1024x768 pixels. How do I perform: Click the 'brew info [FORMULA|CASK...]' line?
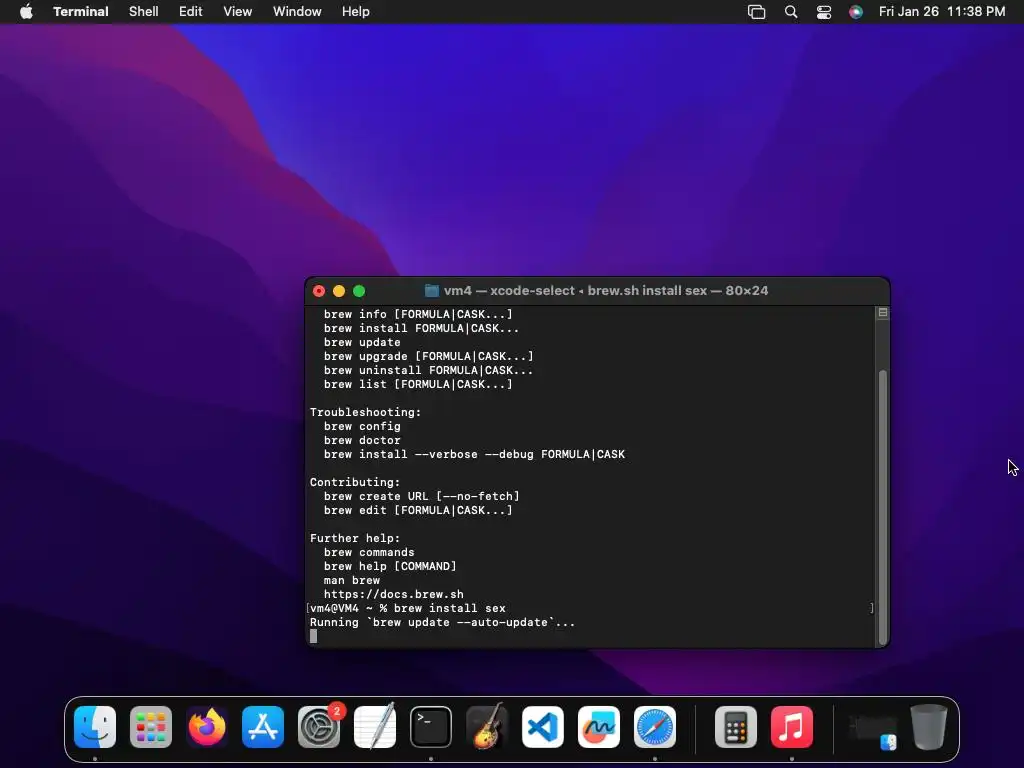pos(419,314)
